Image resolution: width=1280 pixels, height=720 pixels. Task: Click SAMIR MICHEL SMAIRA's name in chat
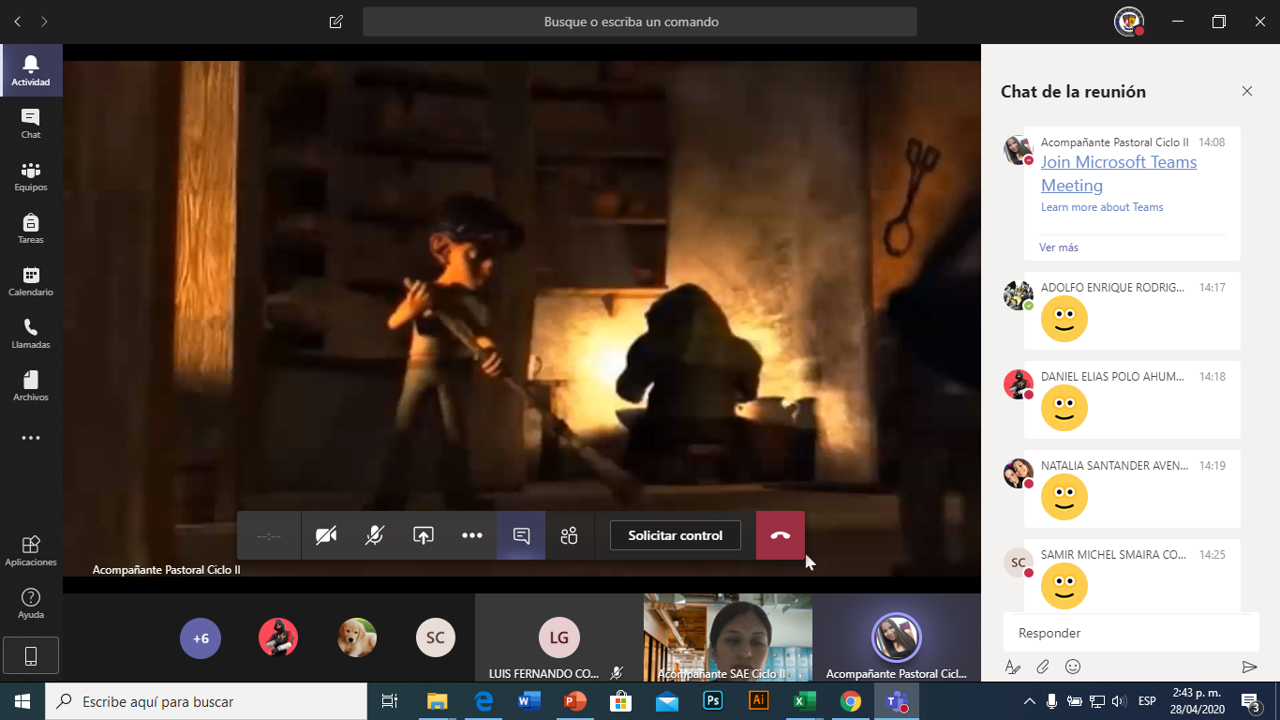1113,554
